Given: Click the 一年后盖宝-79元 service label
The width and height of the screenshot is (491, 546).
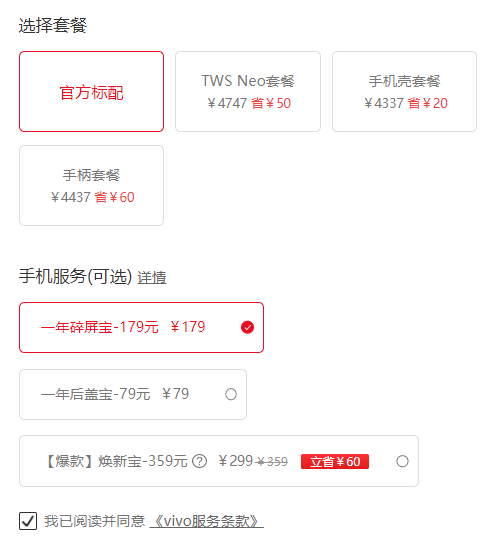Looking at the screenshot, I should [x=96, y=394].
